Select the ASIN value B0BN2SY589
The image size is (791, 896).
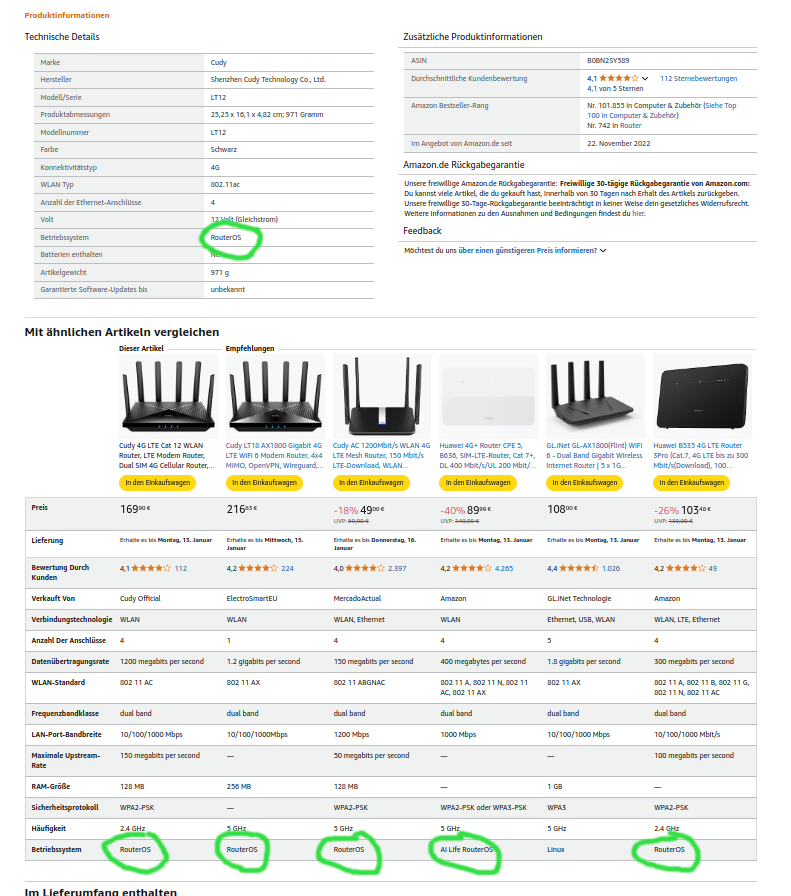608,61
